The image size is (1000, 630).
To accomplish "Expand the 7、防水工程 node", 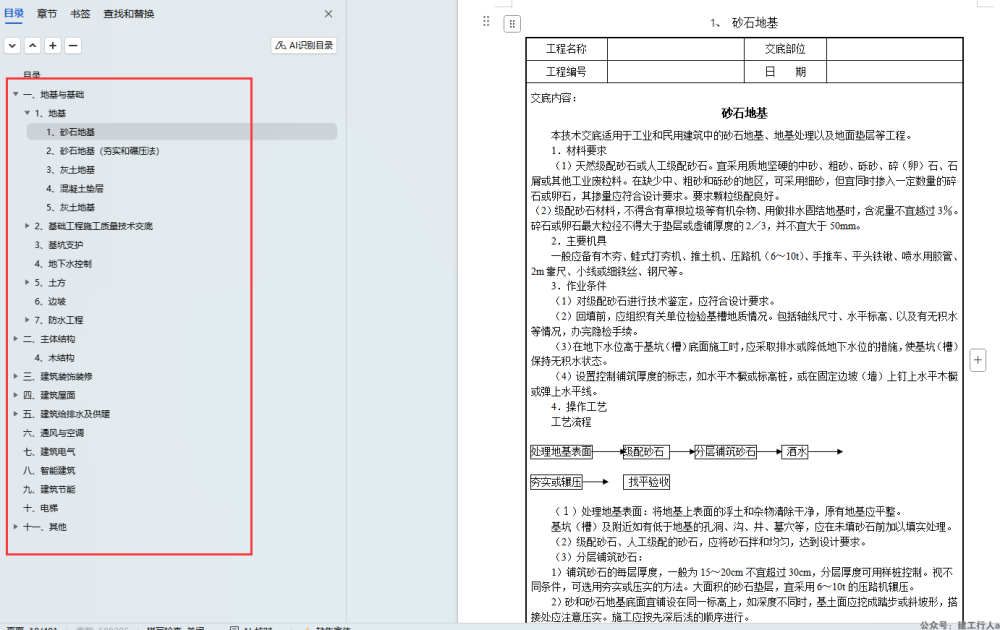I will (27, 320).
